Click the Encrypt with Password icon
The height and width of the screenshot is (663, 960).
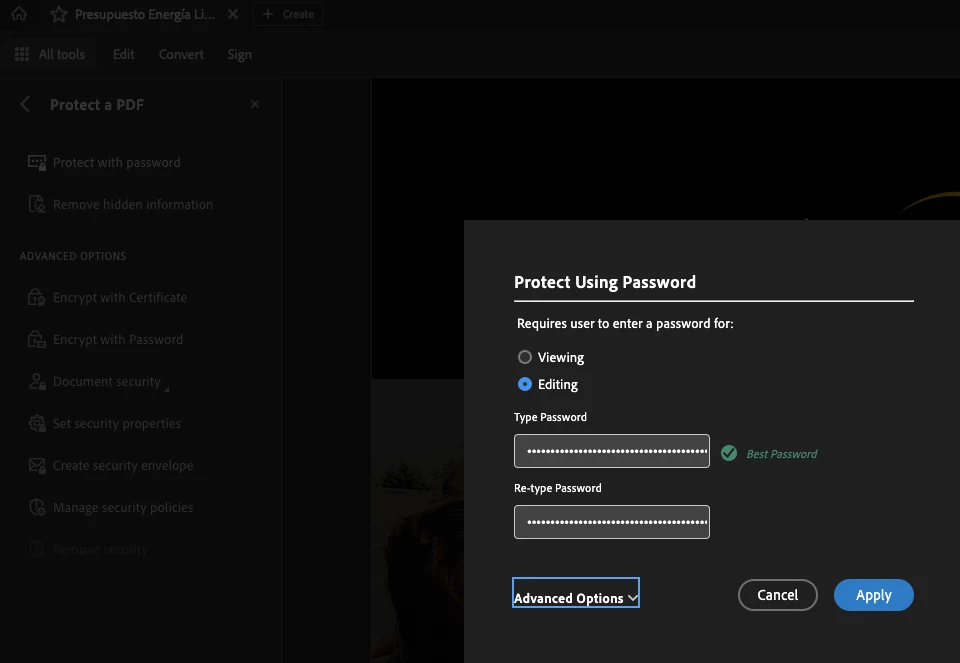click(x=37, y=339)
